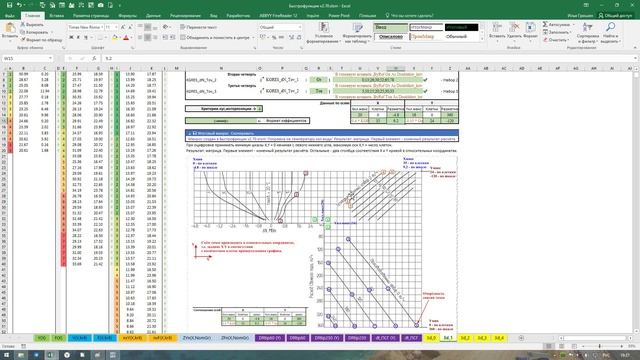Image resolution: width=640 pixels, height=360 pixels.
Task: Switch to Normal view in the status bar
Action: [x=549, y=346]
